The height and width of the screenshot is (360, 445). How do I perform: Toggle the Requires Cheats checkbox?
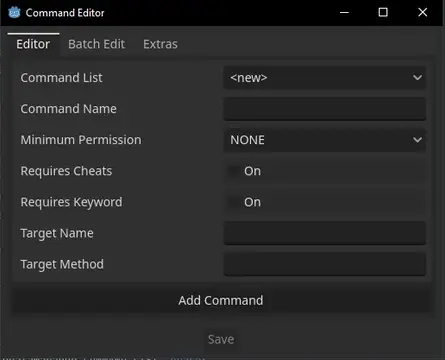233,171
